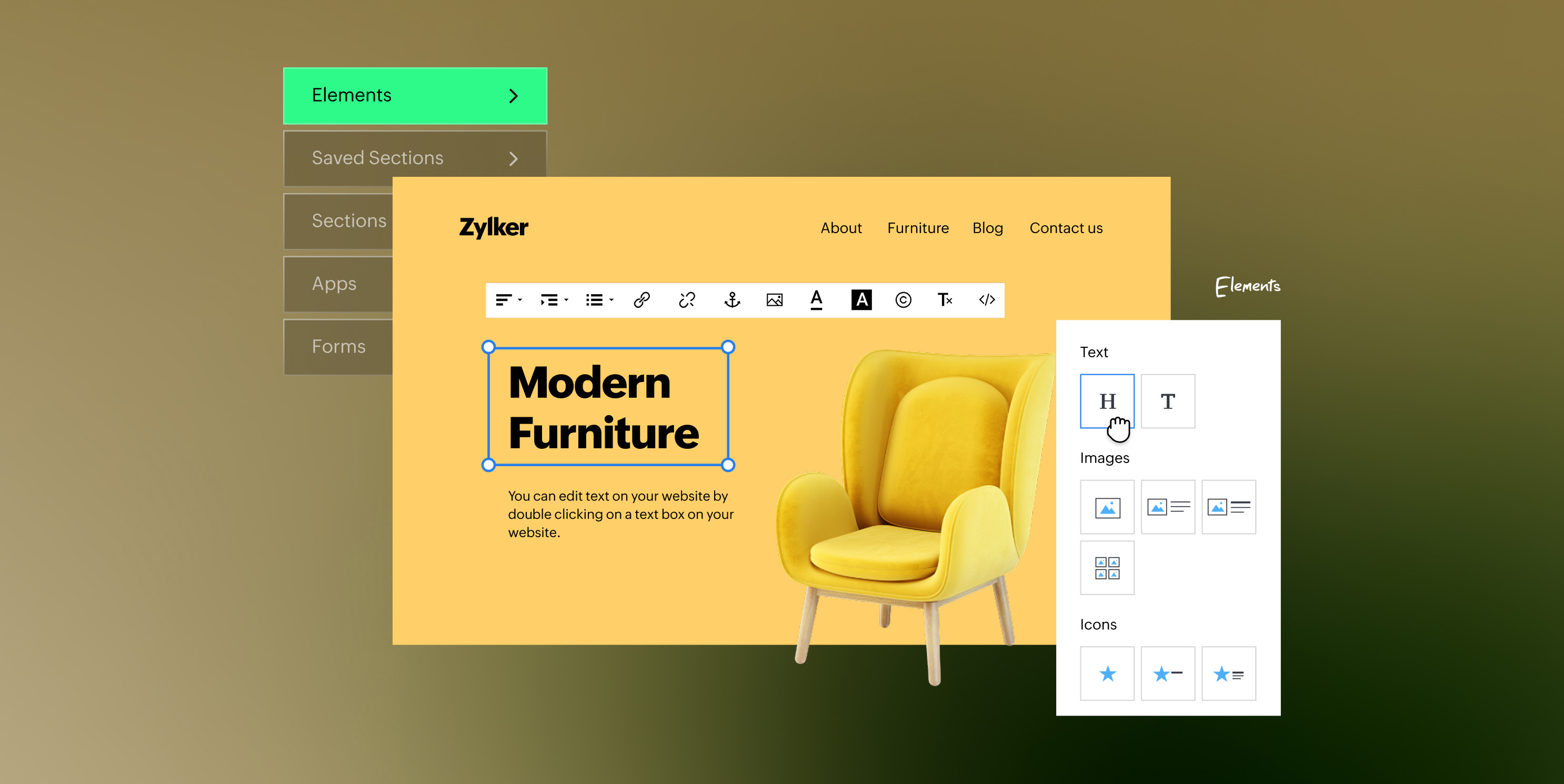Click the anchor icon in toolbar
This screenshot has height=784, width=1564.
[732, 300]
